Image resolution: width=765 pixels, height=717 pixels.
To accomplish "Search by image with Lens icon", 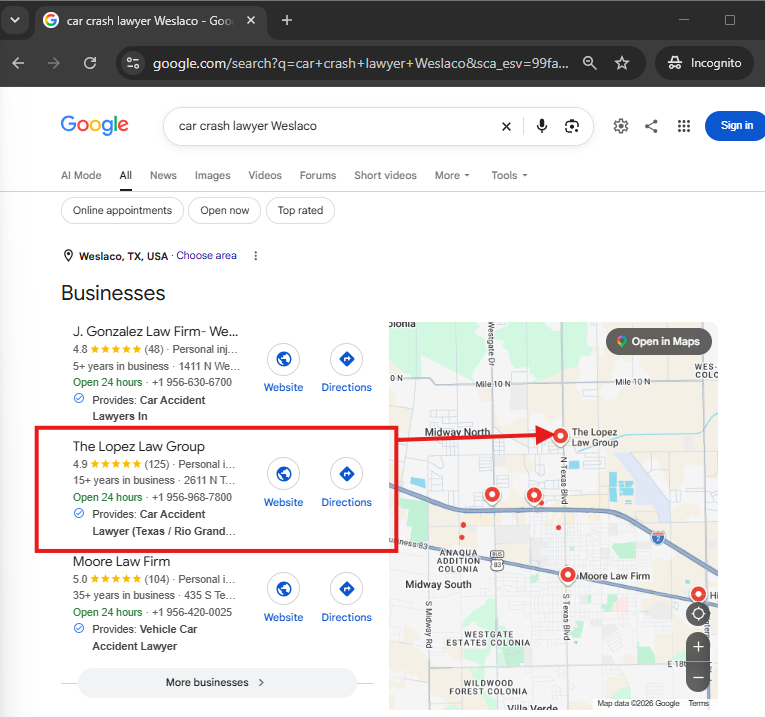I will pyautogui.click(x=572, y=126).
